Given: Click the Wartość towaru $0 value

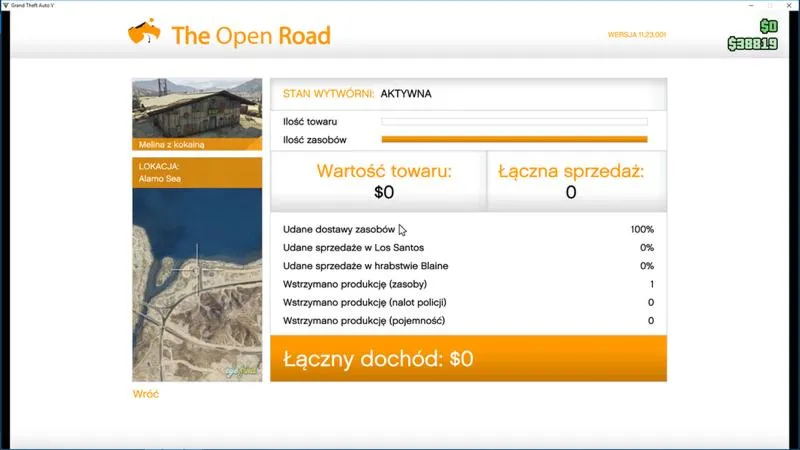Looking at the screenshot, I should click(x=384, y=192).
